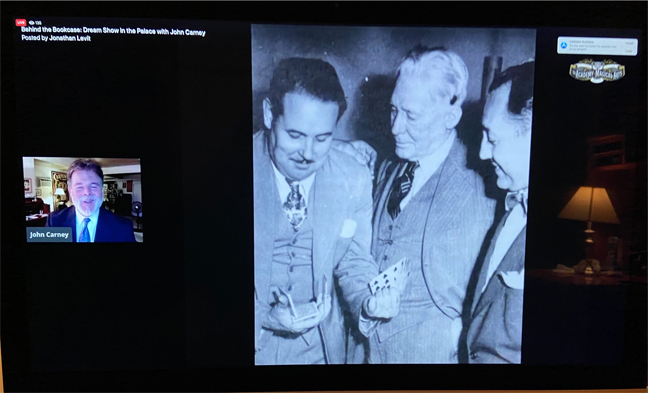Click the deck of cards held in photo
The image size is (648, 393).
pos(306,309)
